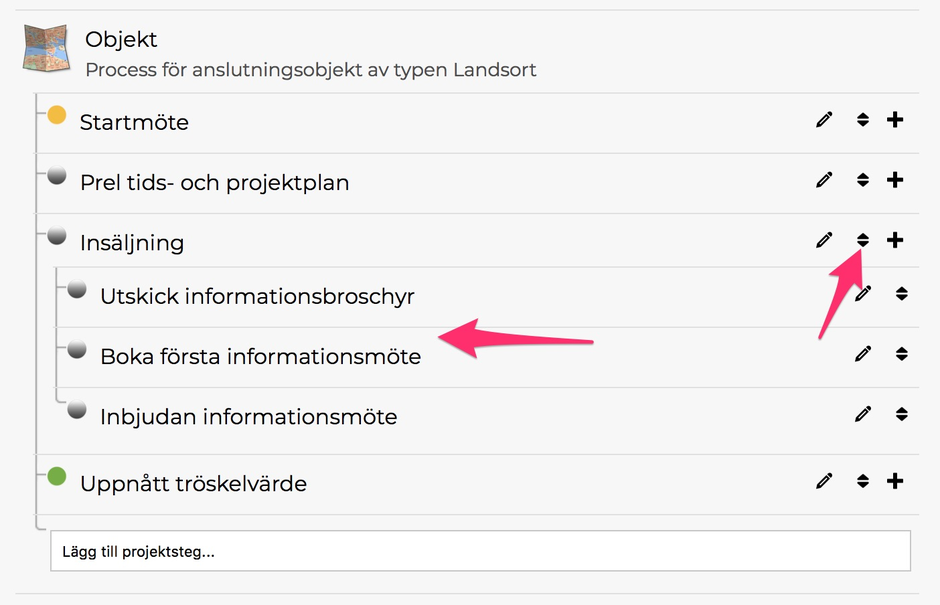This screenshot has width=940, height=605.
Task: Click the edit pencil for Startmöte
Action: coord(824,121)
